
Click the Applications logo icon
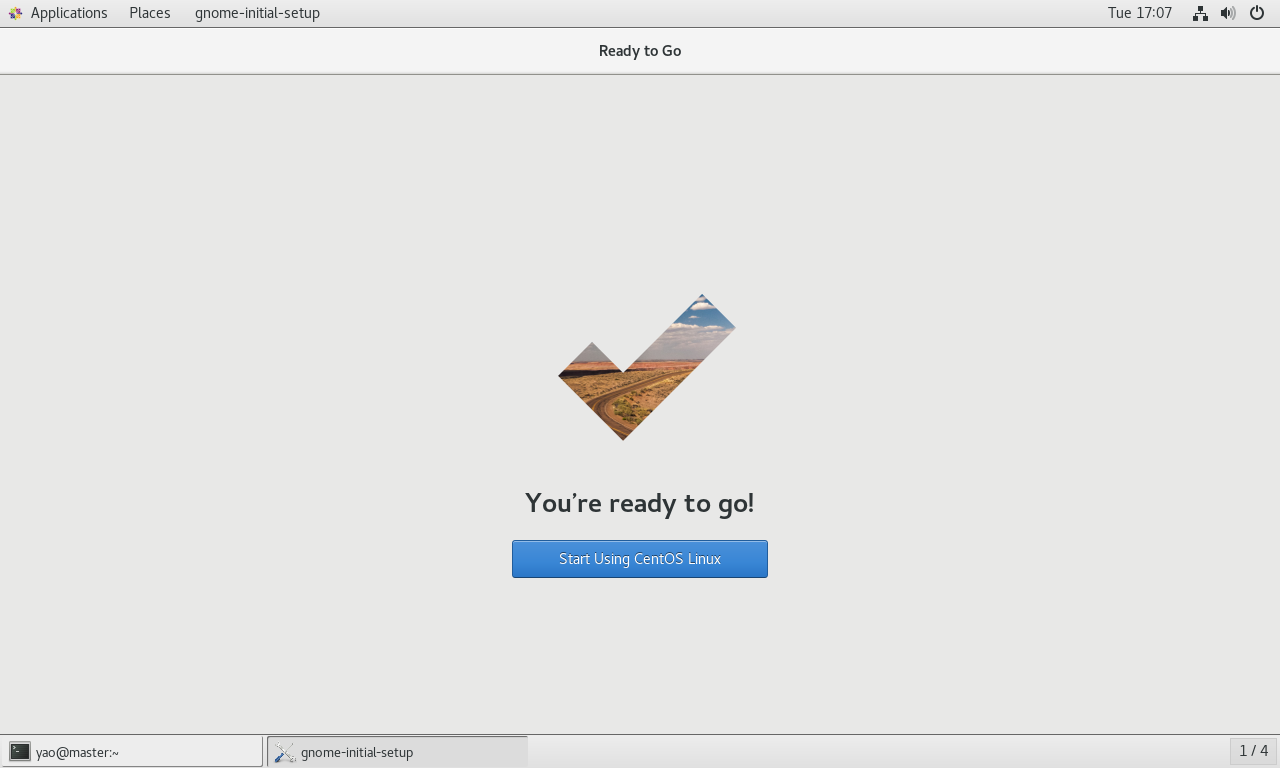[16, 13]
